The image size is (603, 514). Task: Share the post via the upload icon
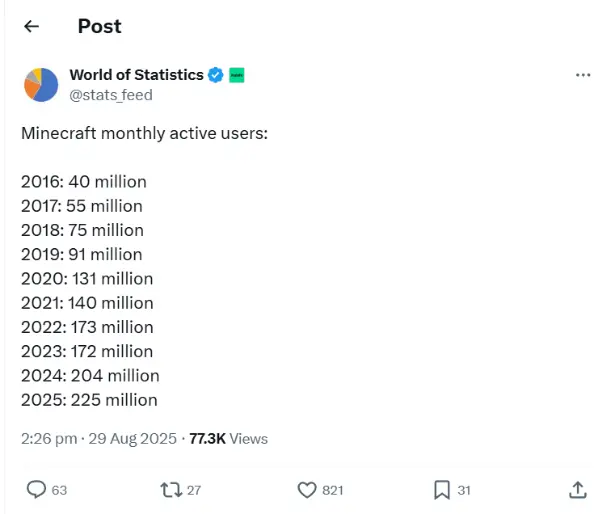tap(577, 489)
